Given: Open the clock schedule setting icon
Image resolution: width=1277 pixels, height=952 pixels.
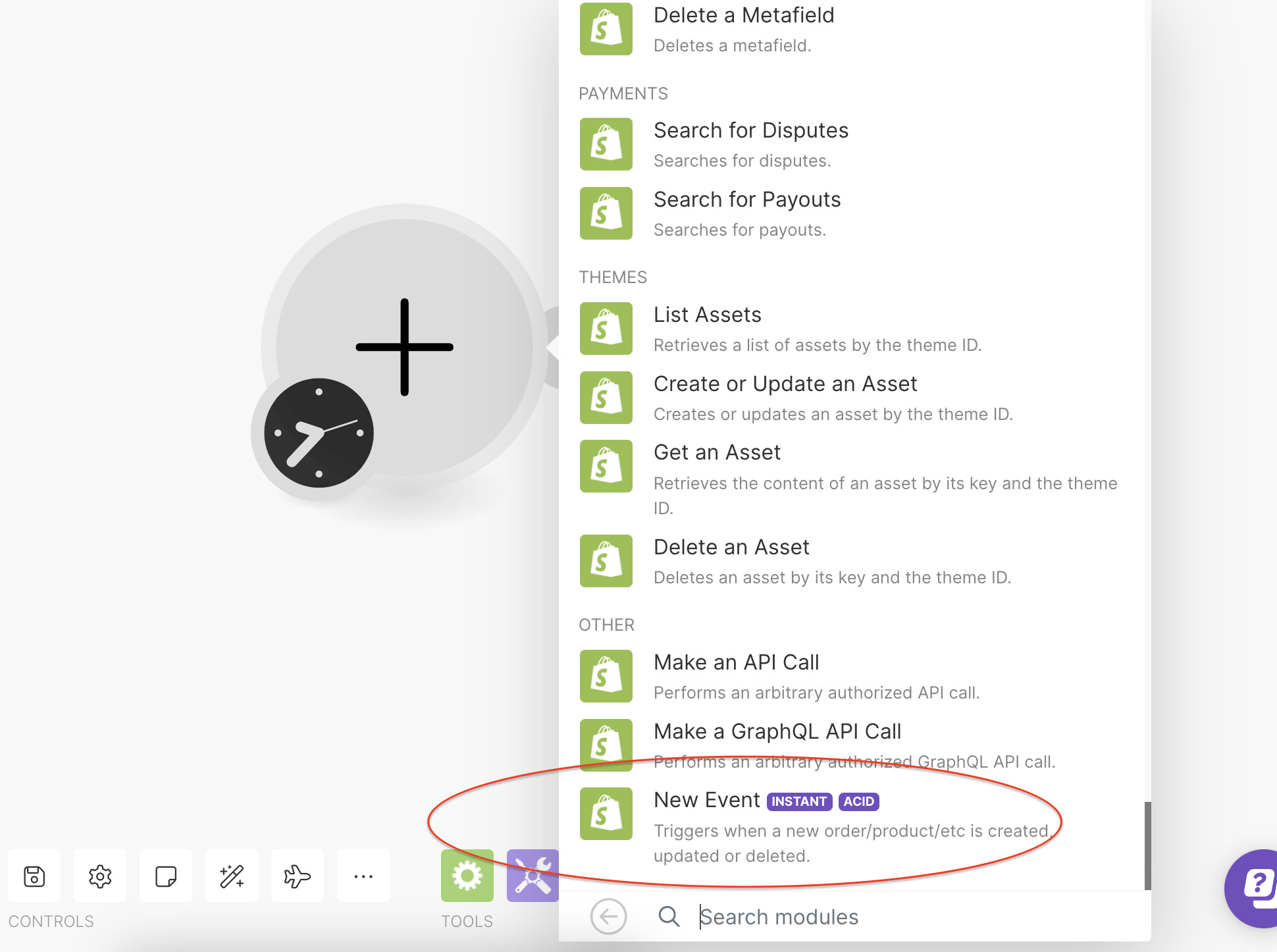Looking at the screenshot, I should pyautogui.click(x=319, y=433).
